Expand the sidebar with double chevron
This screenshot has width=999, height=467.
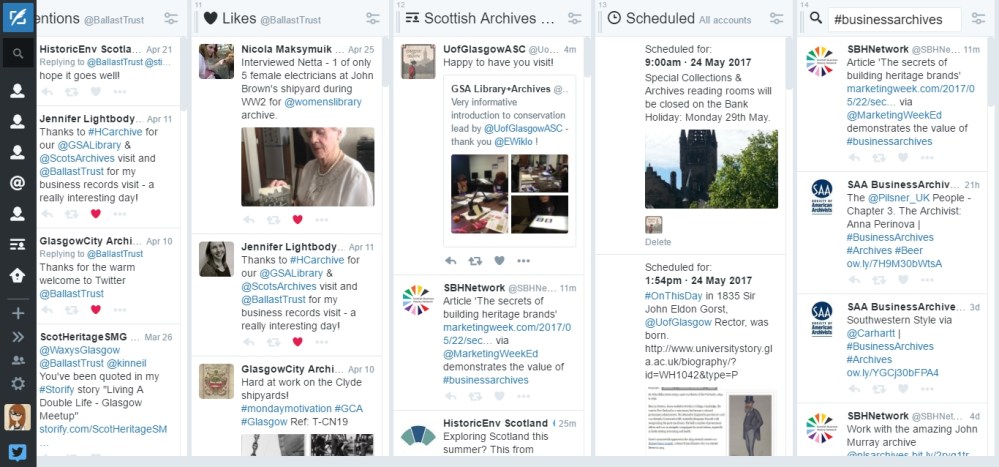(17, 337)
